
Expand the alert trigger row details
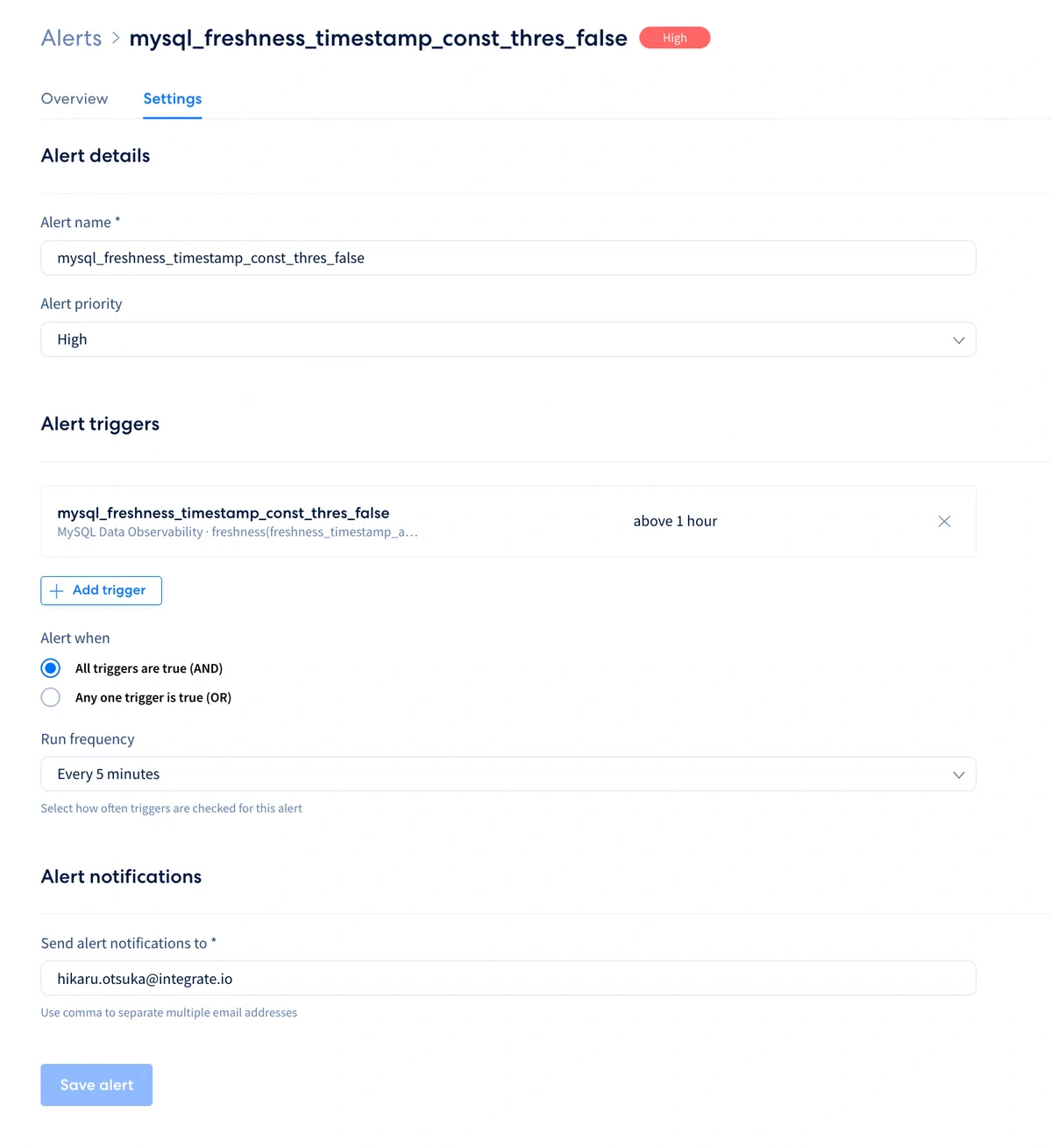(508, 521)
